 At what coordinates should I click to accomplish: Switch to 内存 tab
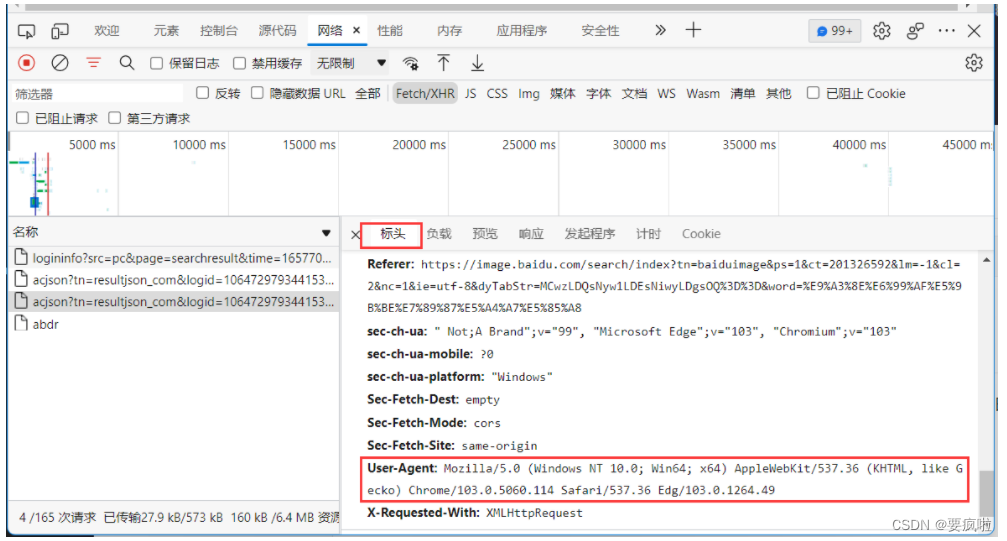click(449, 31)
